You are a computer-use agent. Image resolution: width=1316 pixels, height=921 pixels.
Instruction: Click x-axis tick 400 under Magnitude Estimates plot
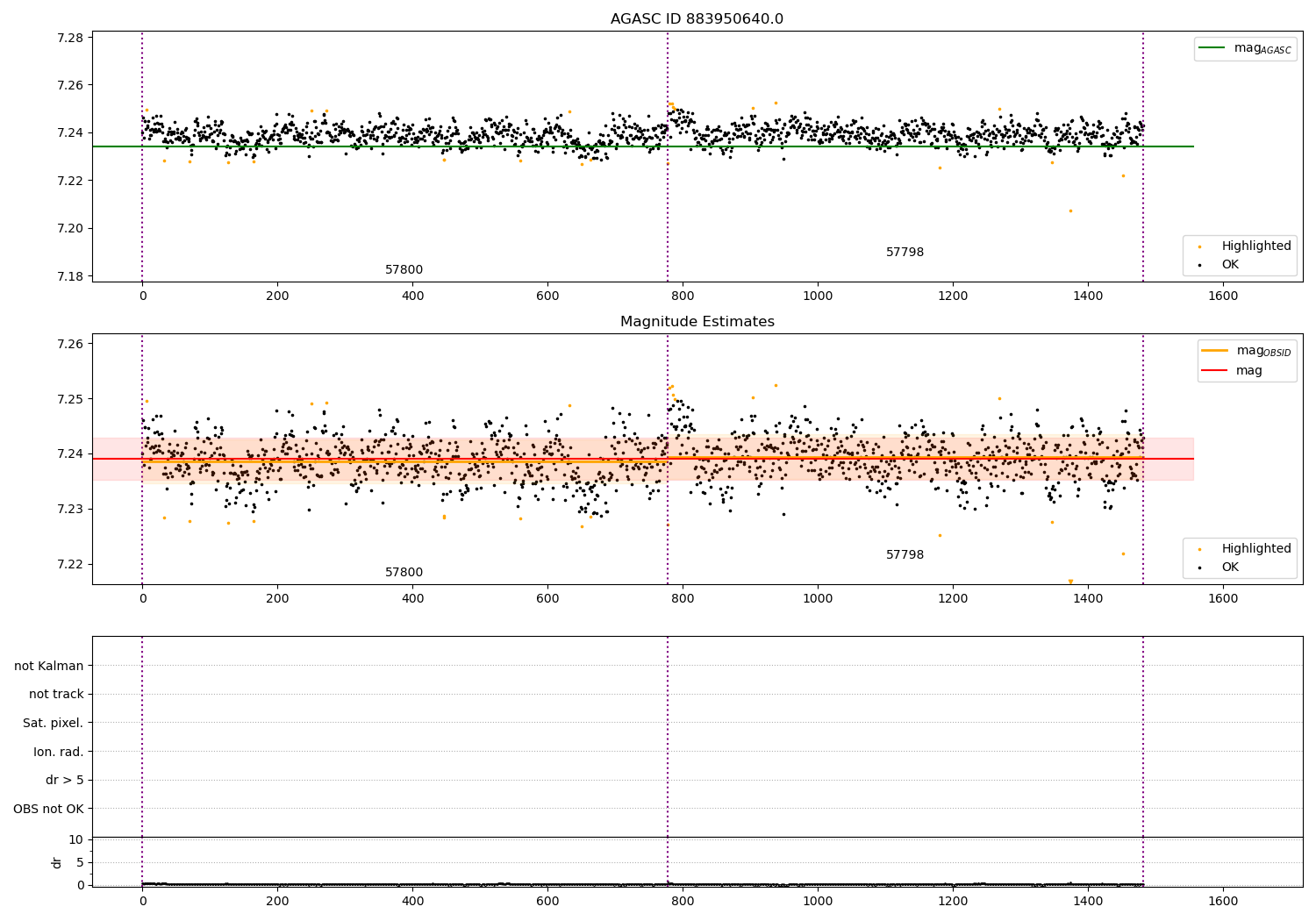click(x=412, y=599)
